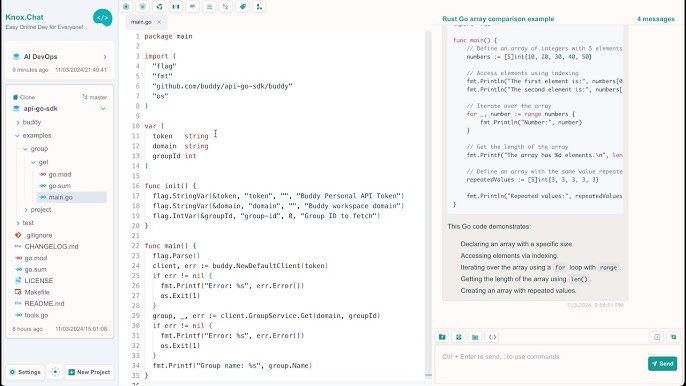Open go.sum inside the get folder
The image size is (686, 386).
55,186
